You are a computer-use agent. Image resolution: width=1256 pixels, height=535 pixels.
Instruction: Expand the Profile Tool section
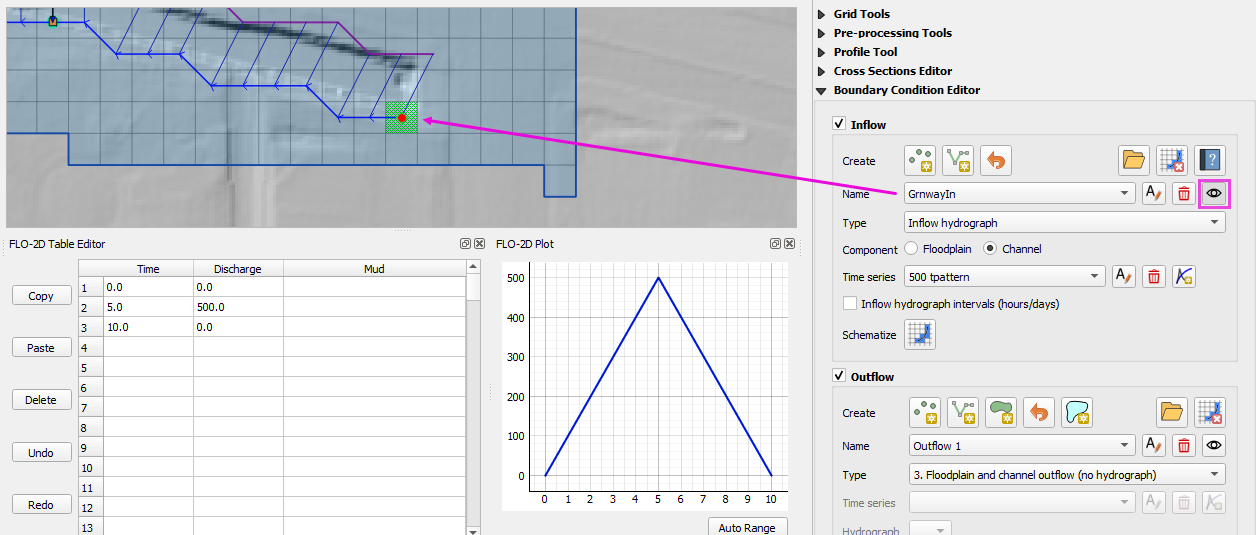pos(823,52)
